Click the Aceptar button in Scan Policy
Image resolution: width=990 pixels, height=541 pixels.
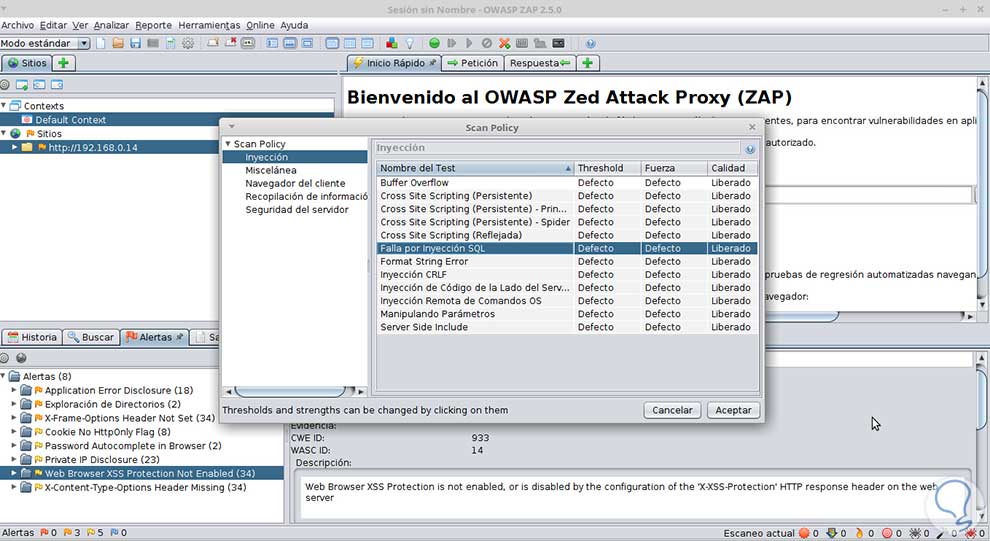click(x=733, y=410)
